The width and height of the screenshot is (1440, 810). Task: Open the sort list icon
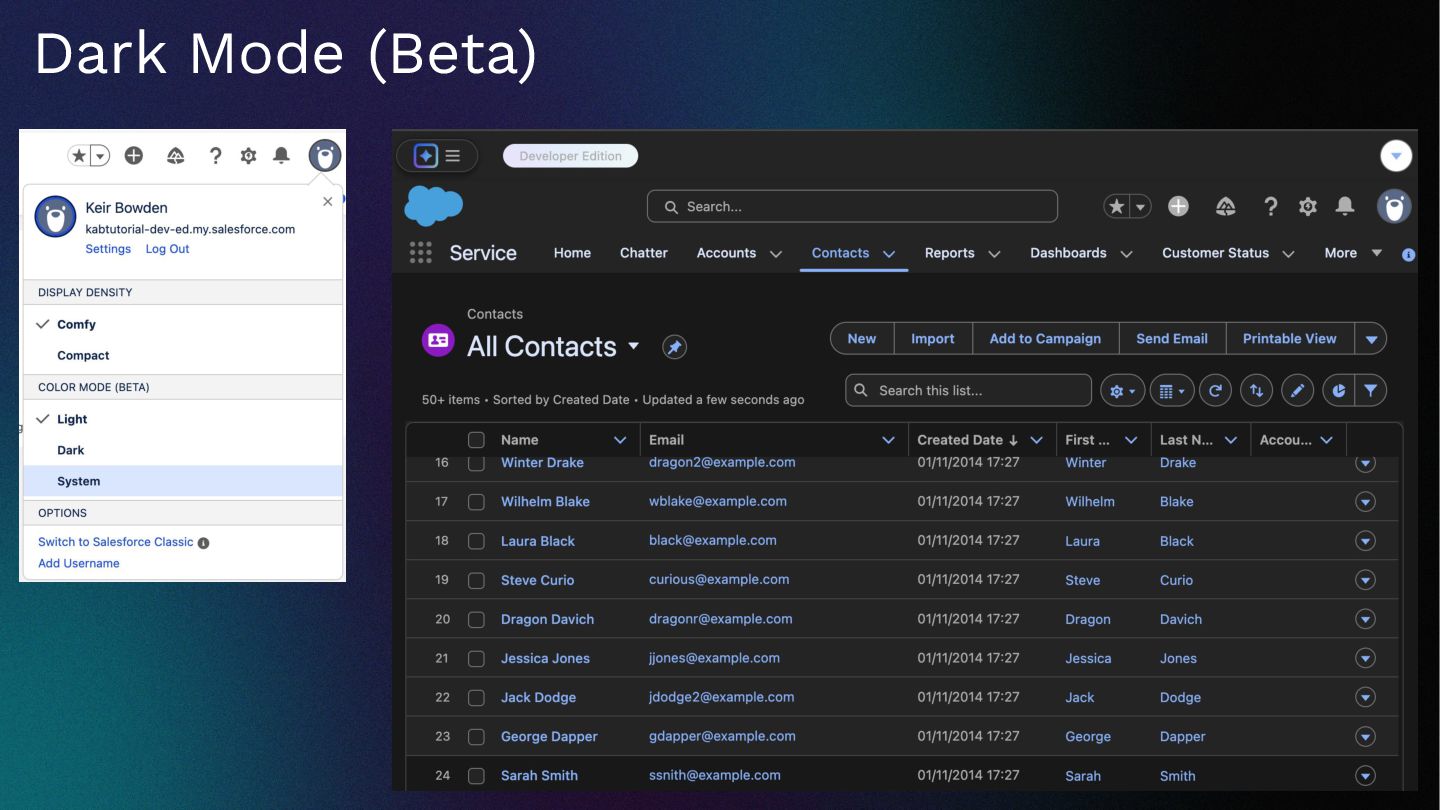pos(1256,390)
